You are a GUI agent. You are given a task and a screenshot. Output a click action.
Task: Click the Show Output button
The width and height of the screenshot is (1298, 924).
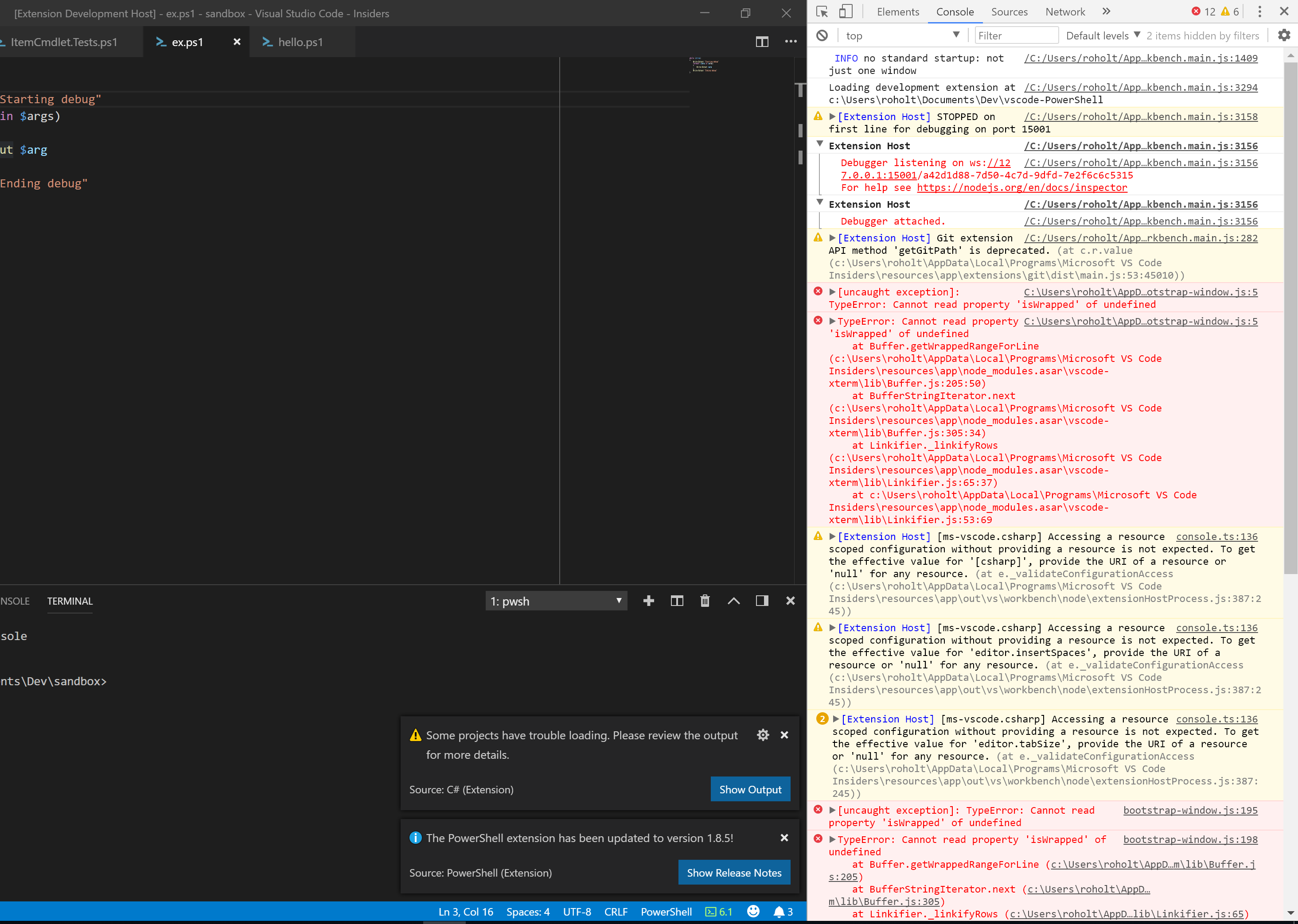coord(750,789)
